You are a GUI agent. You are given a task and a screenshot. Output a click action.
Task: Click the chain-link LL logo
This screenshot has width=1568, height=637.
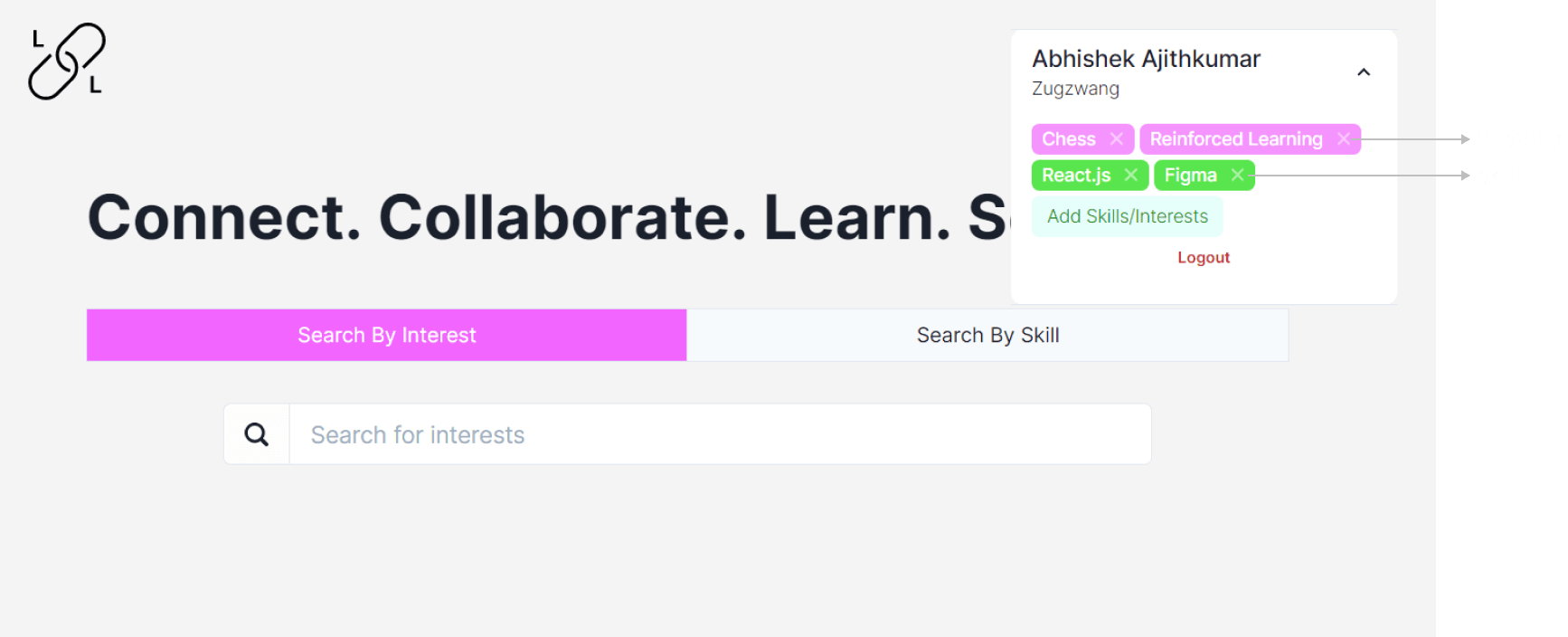point(67,62)
